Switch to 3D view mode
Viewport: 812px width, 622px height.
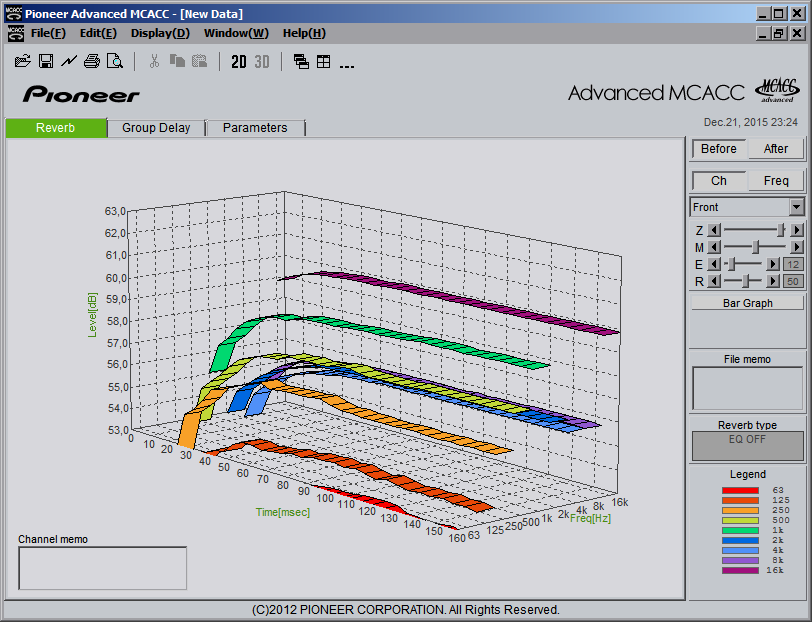click(262, 62)
